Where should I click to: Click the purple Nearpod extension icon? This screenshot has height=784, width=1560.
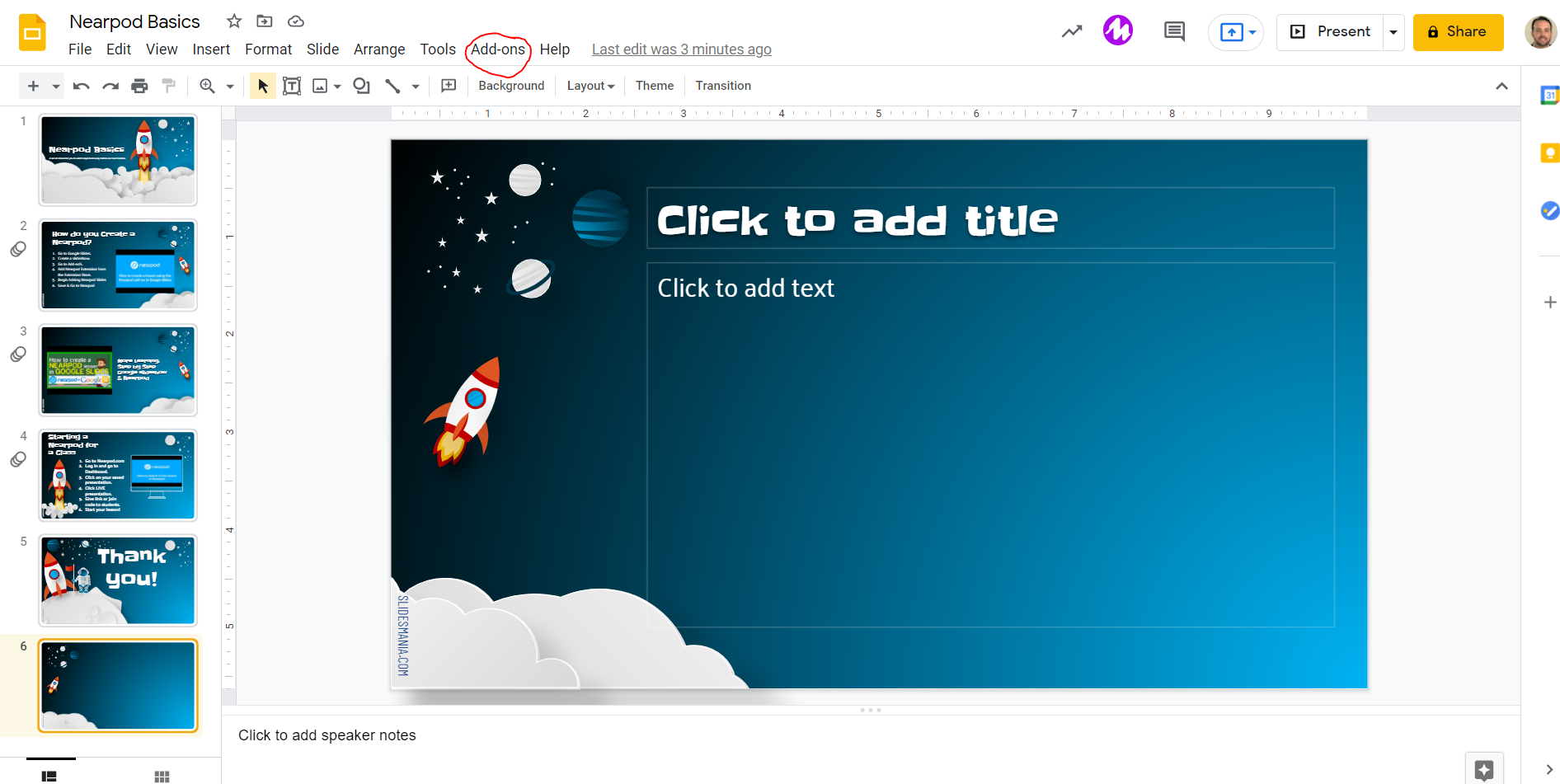click(1118, 31)
